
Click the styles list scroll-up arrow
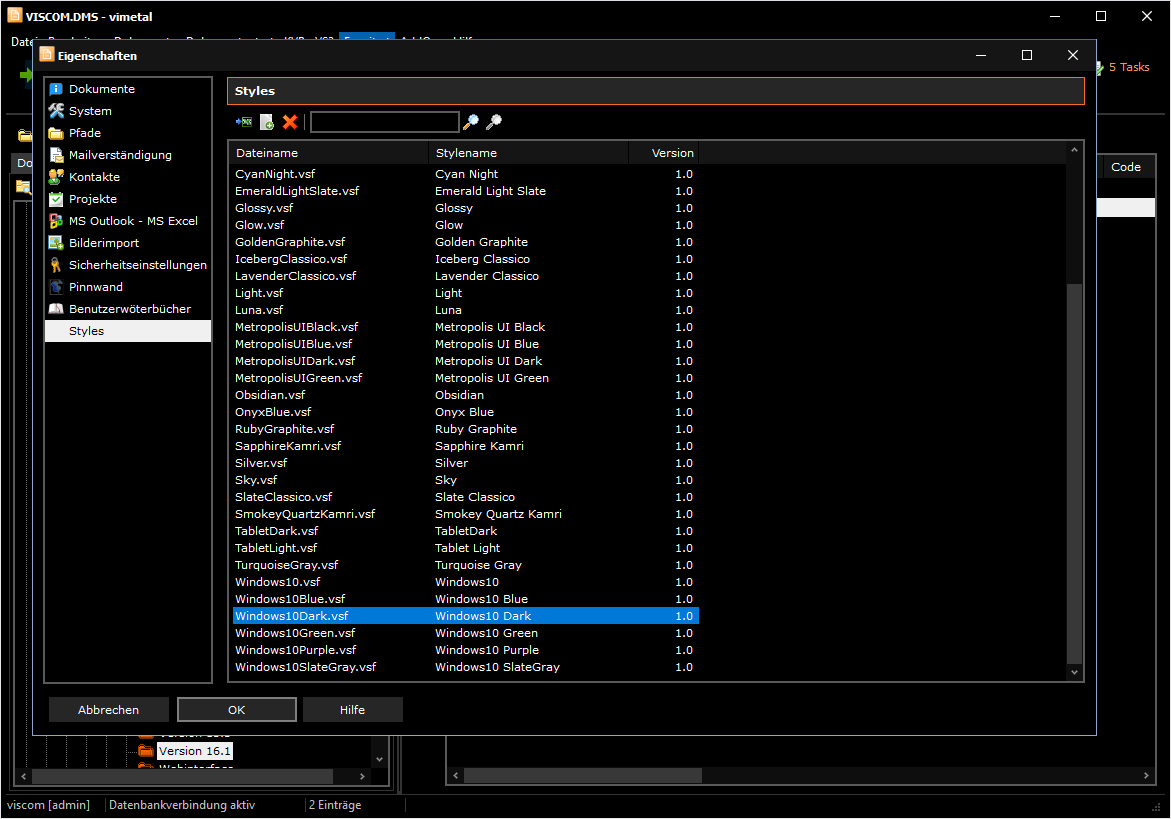click(x=1075, y=150)
